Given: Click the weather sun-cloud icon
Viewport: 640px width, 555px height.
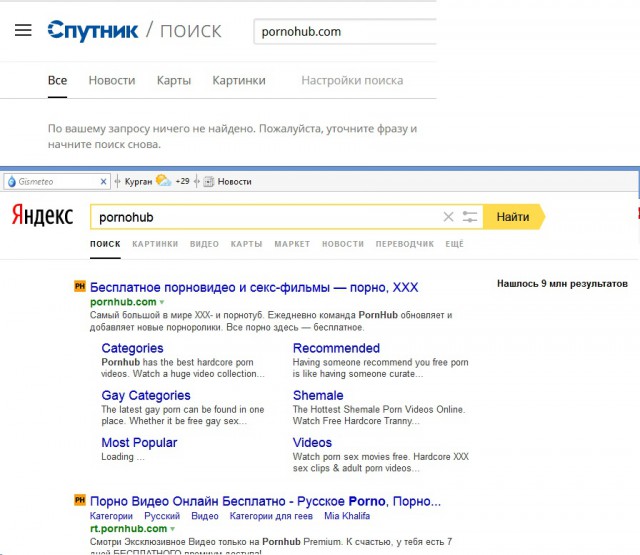Looking at the screenshot, I should click(163, 180).
